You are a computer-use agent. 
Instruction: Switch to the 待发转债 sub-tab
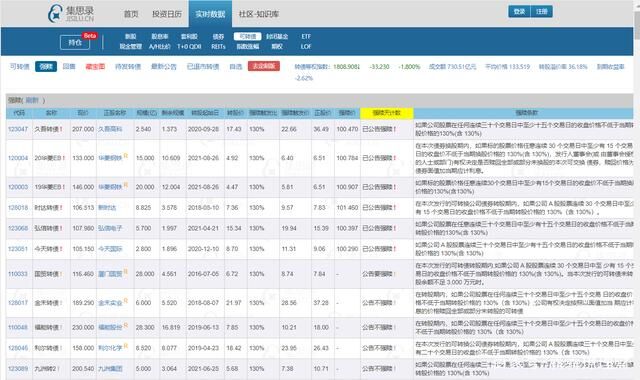(128, 67)
